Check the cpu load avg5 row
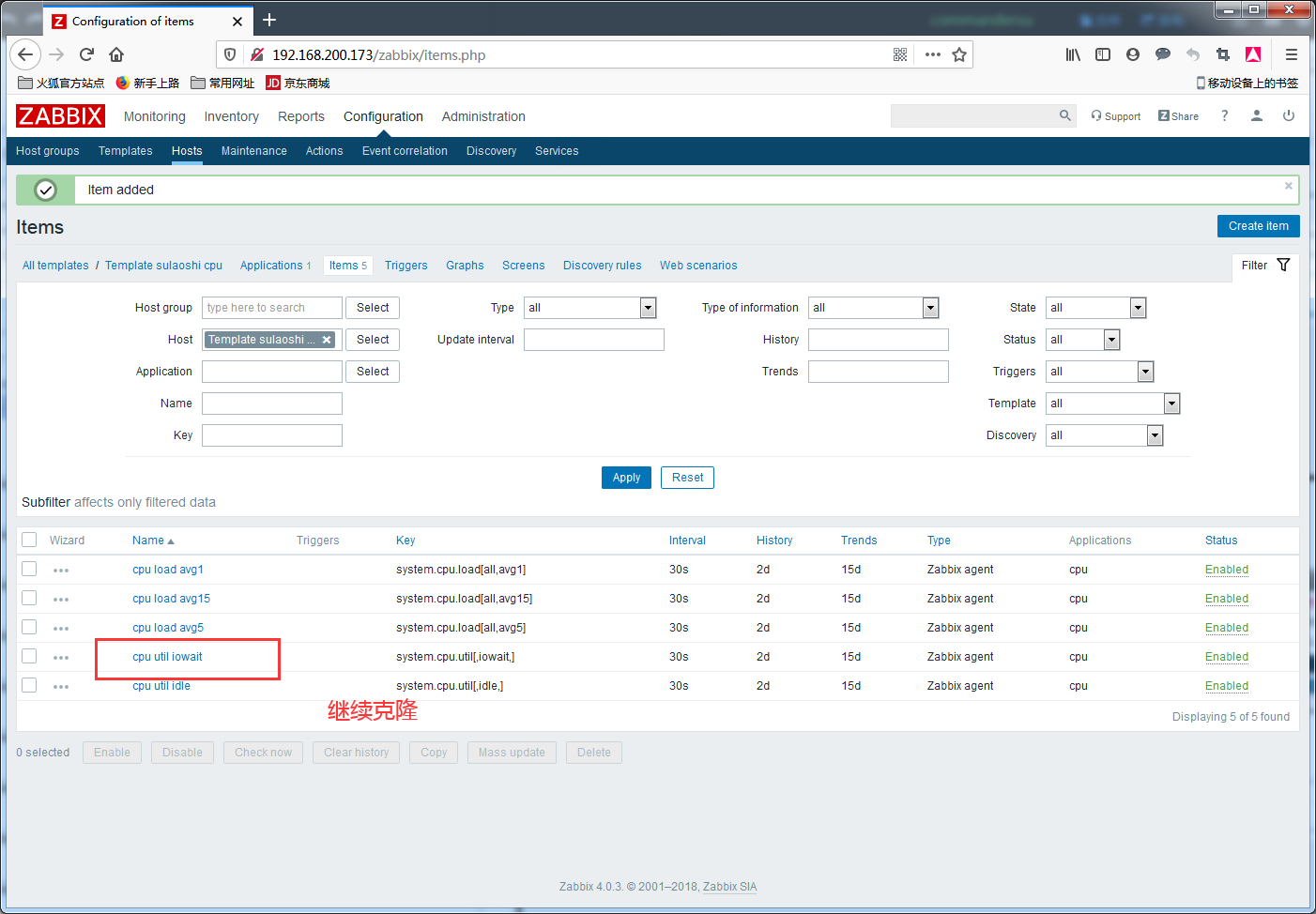Image resolution: width=1316 pixels, height=914 pixels. tap(29, 627)
